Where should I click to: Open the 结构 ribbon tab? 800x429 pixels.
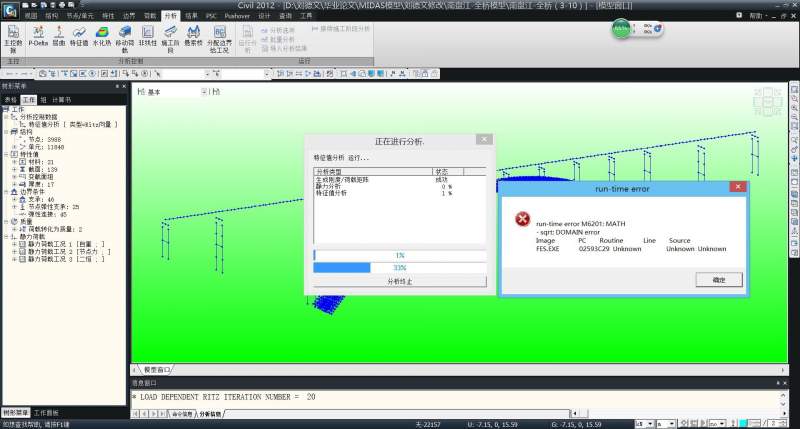point(52,16)
